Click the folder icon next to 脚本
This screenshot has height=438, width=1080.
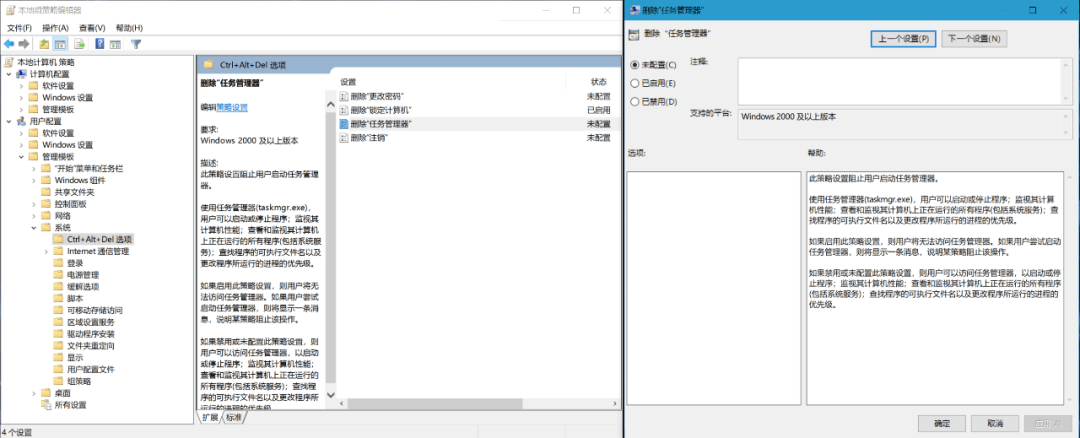click(x=59, y=298)
